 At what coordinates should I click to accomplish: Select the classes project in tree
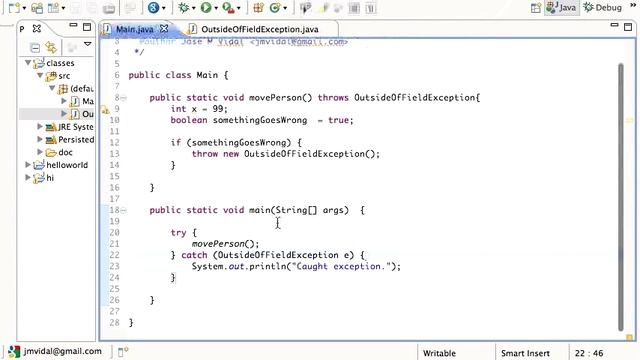click(54, 63)
